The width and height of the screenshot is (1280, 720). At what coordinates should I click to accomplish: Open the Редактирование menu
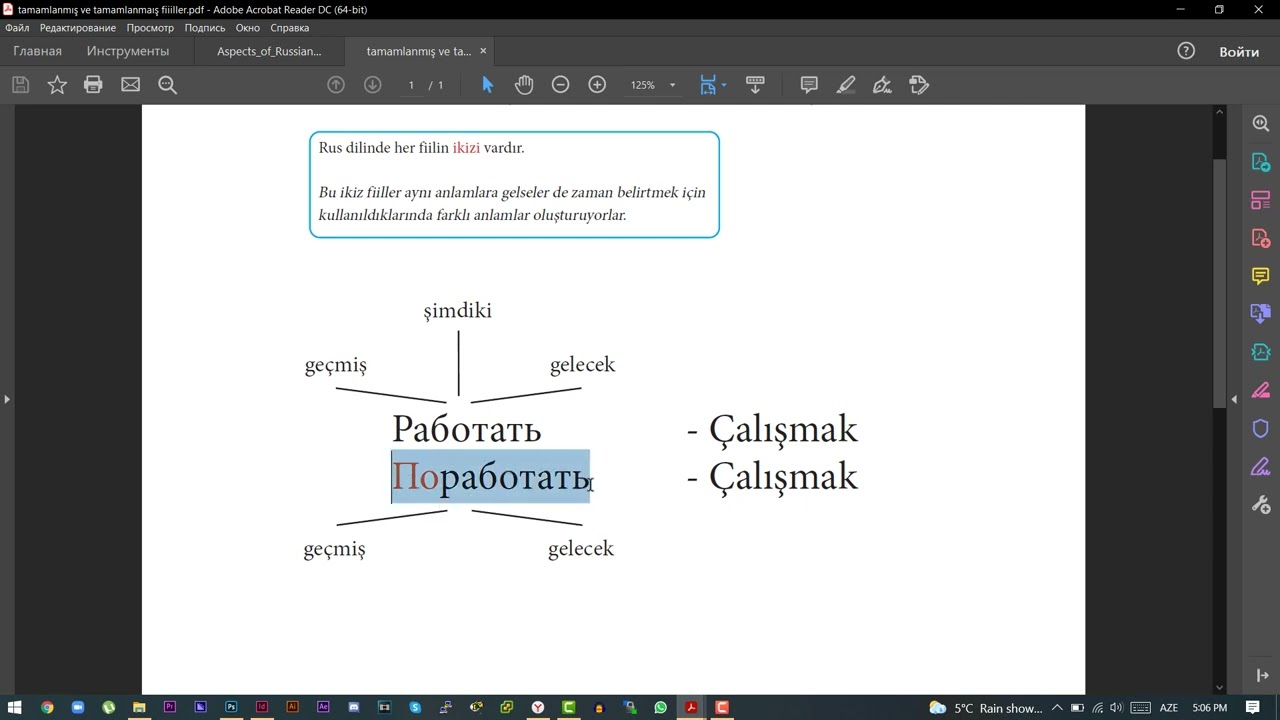(78, 28)
